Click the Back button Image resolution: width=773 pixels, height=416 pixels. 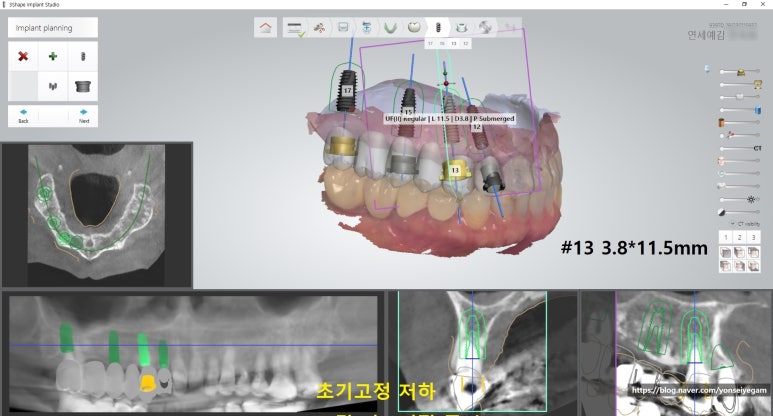[x=23, y=115]
